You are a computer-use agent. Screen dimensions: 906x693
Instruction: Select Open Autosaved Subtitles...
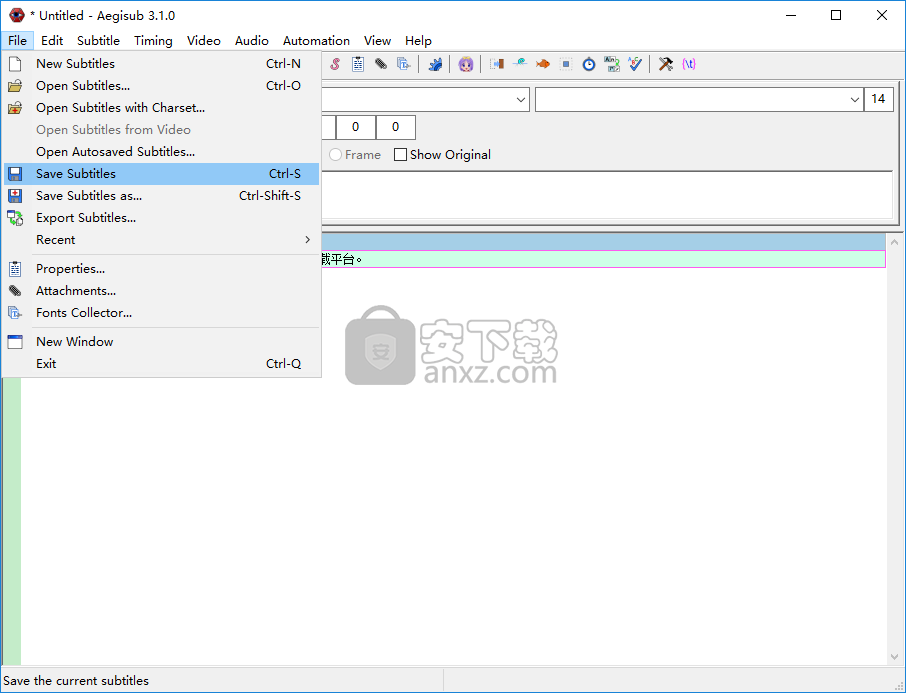point(161,151)
